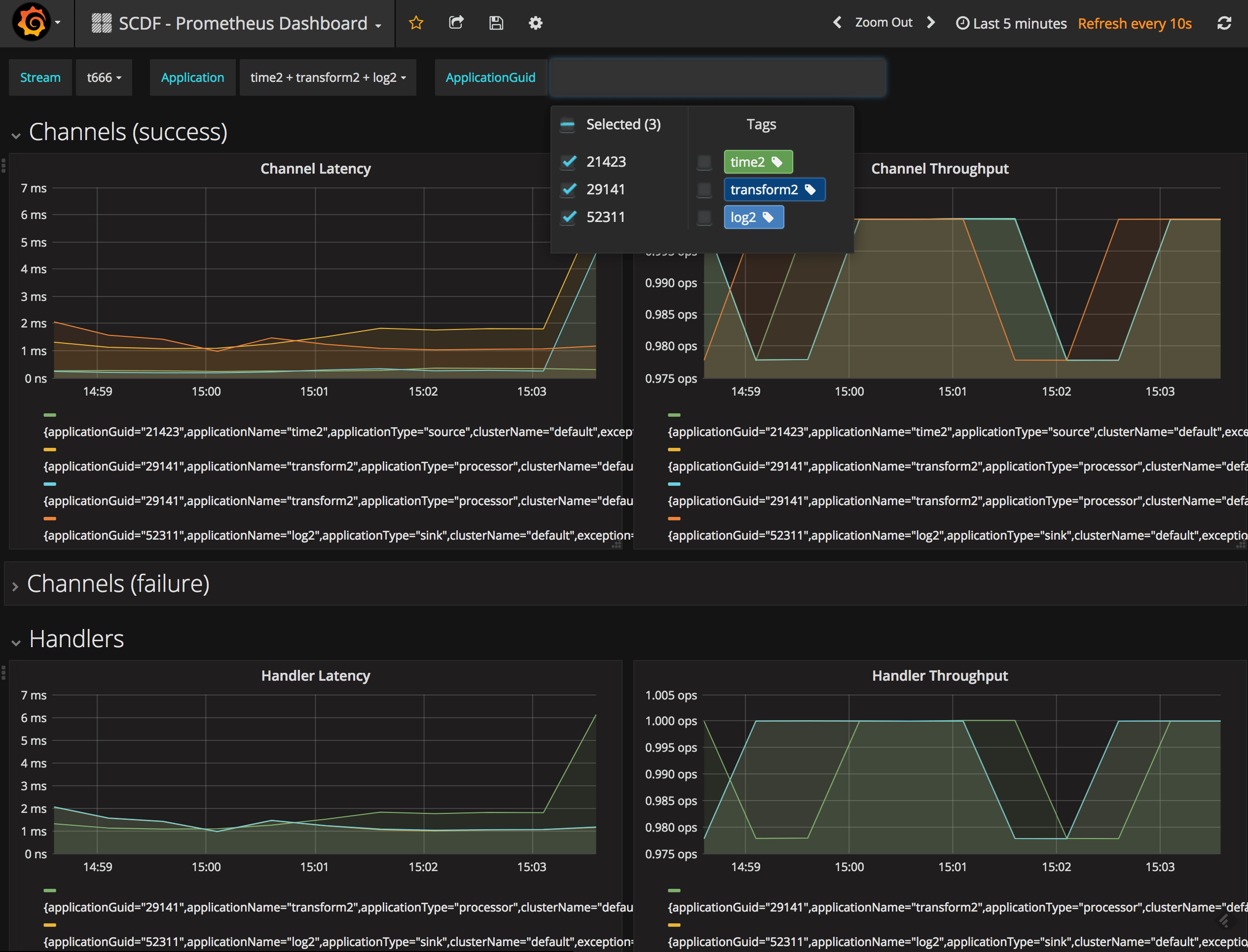
Task: Toggle the Selected (3) master checkbox
Action: tap(567, 125)
